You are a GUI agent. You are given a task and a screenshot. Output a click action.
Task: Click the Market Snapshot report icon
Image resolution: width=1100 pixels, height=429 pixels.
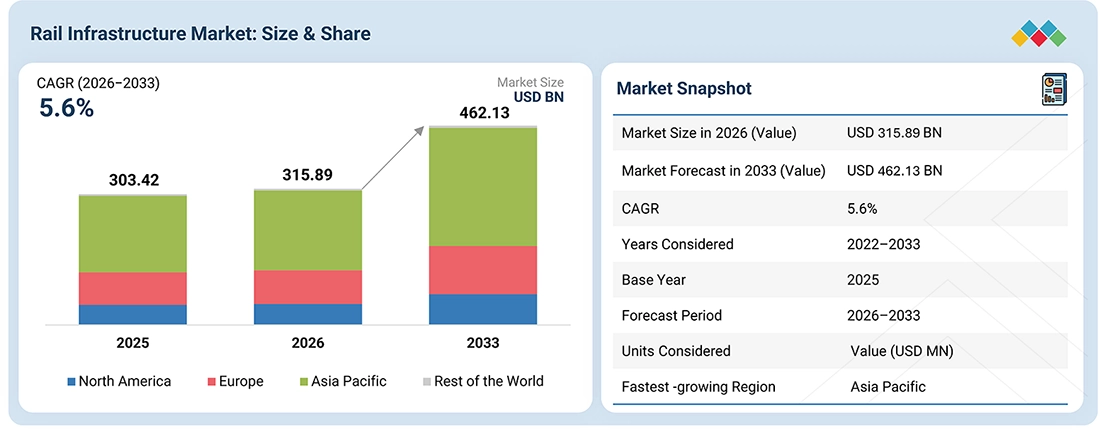[x=1054, y=90]
